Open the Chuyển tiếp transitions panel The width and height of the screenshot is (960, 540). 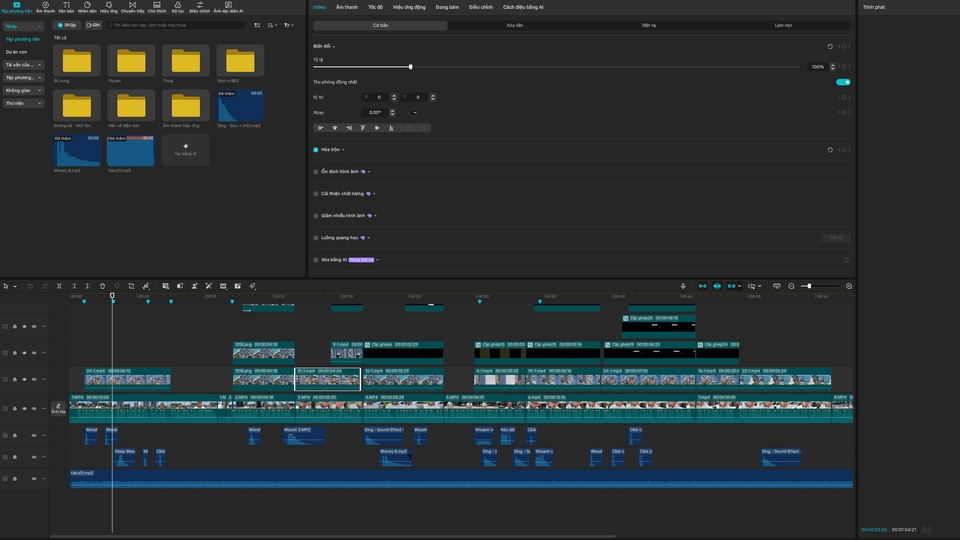click(x=132, y=7)
